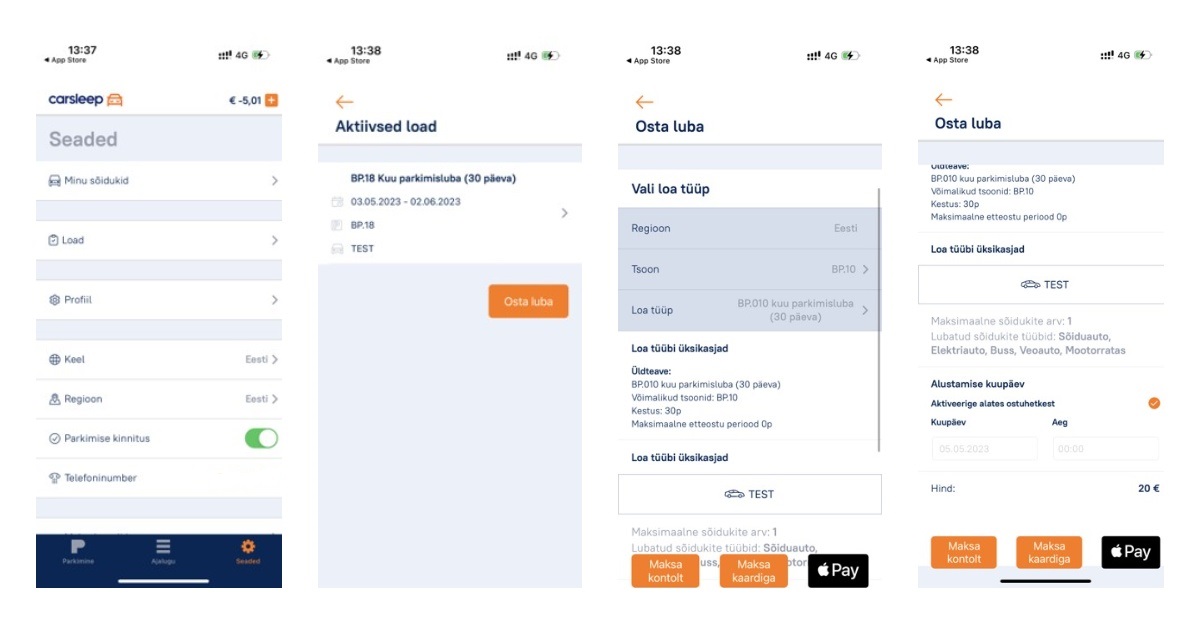The height and width of the screenshot is (624, 1200).
Task: Expand the Regioon Eesti setting row
Action: coord(160,399)
